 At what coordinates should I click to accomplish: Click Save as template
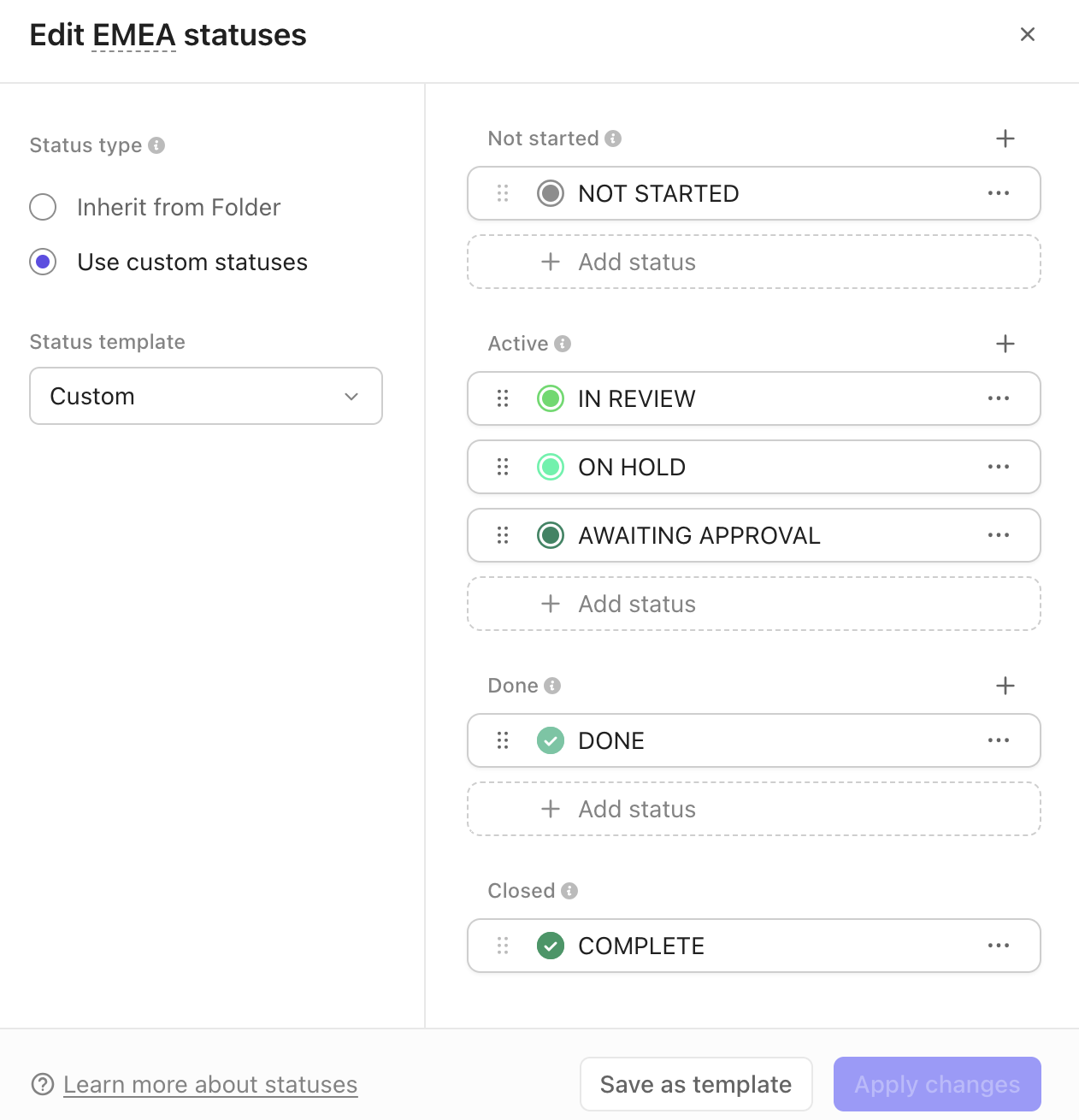(695, 1084)
